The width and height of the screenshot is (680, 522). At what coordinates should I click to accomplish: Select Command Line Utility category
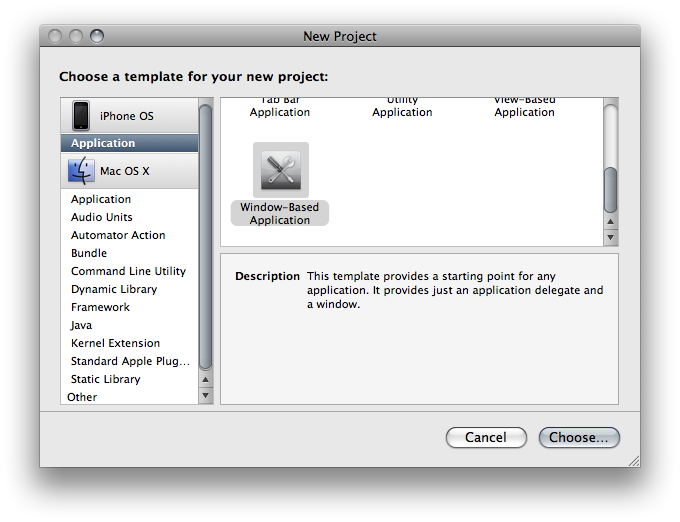coord(129,271)
